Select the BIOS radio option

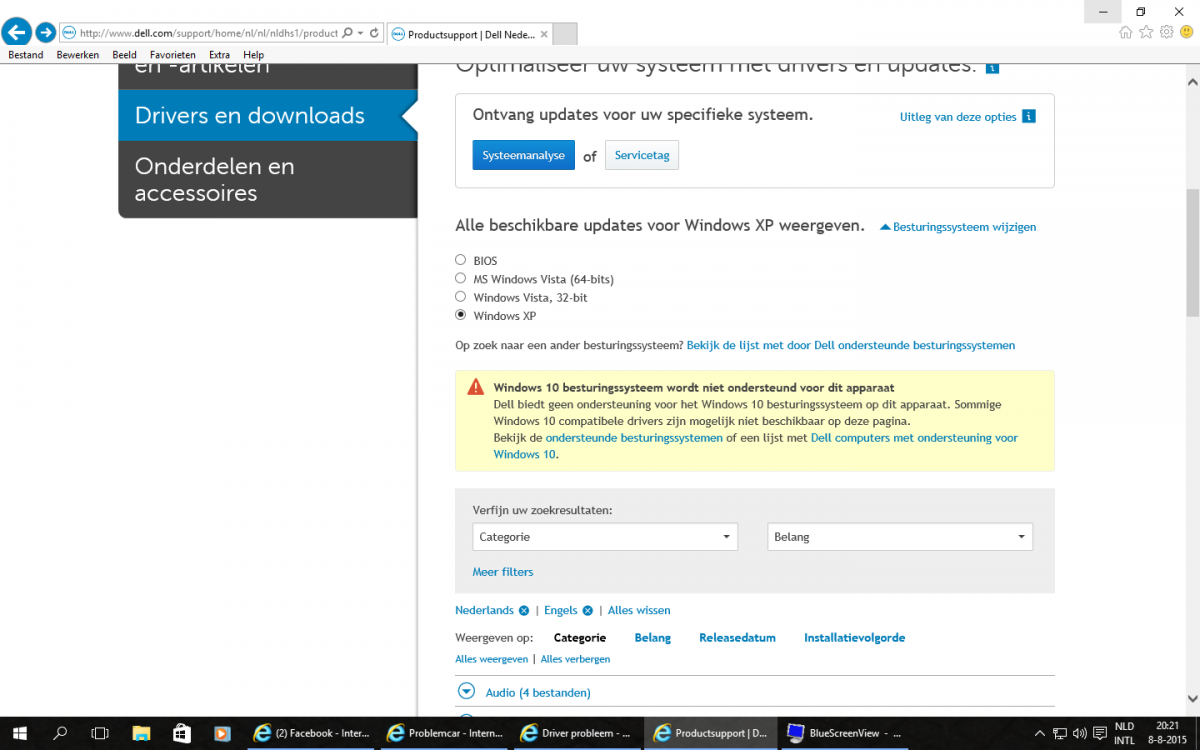click(461, 261)
